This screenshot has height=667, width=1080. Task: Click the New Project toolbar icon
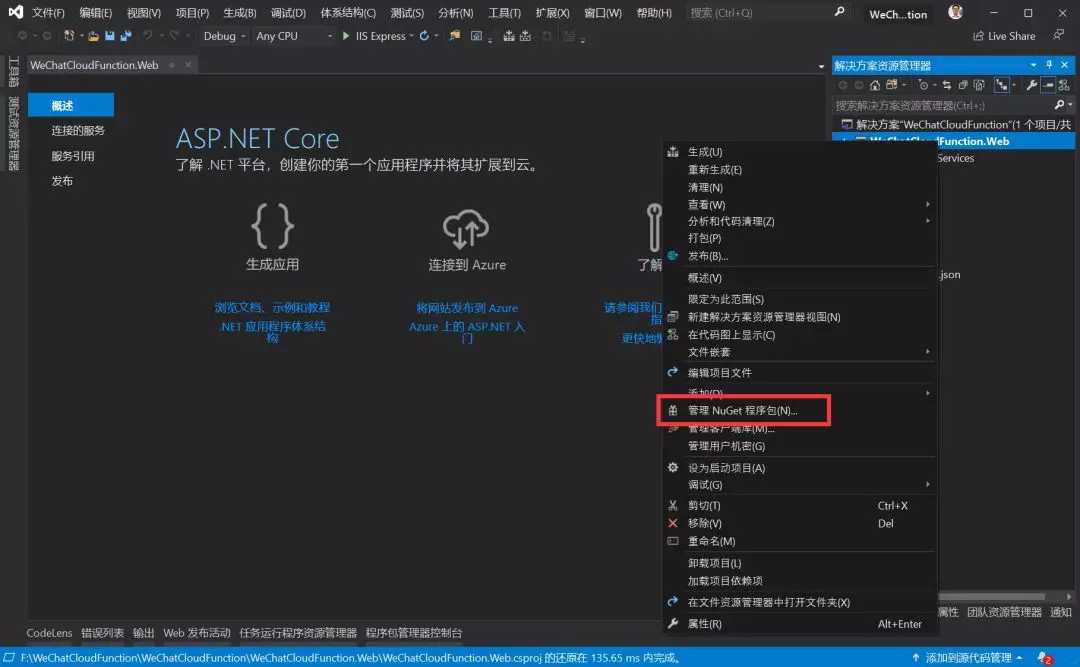(69, 36)
